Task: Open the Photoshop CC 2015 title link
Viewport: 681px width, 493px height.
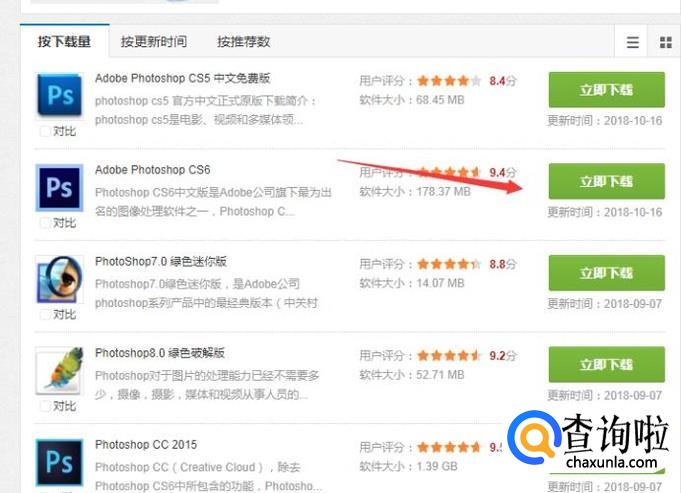Action: click(x=146, y=445)
